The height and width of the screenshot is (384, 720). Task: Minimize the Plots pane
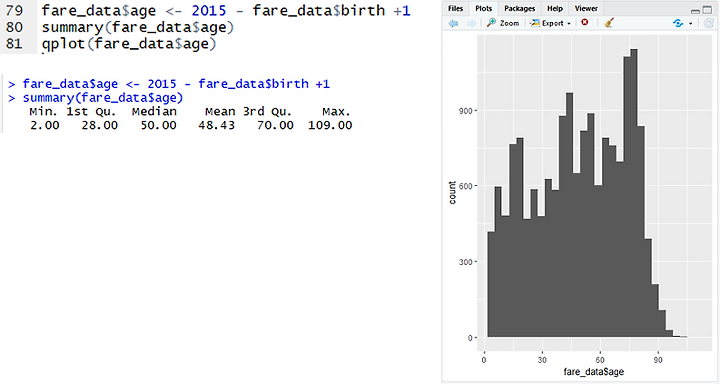(696, 11)
